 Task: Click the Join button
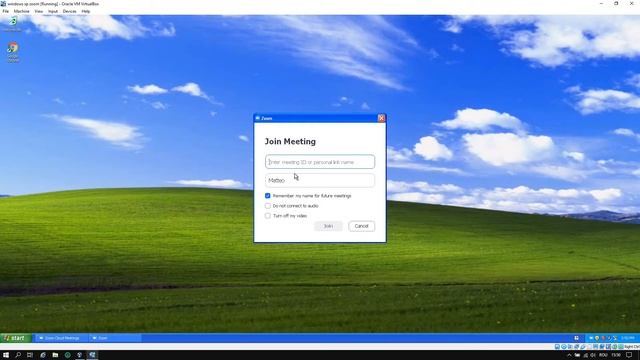click(x=328, y=226)
